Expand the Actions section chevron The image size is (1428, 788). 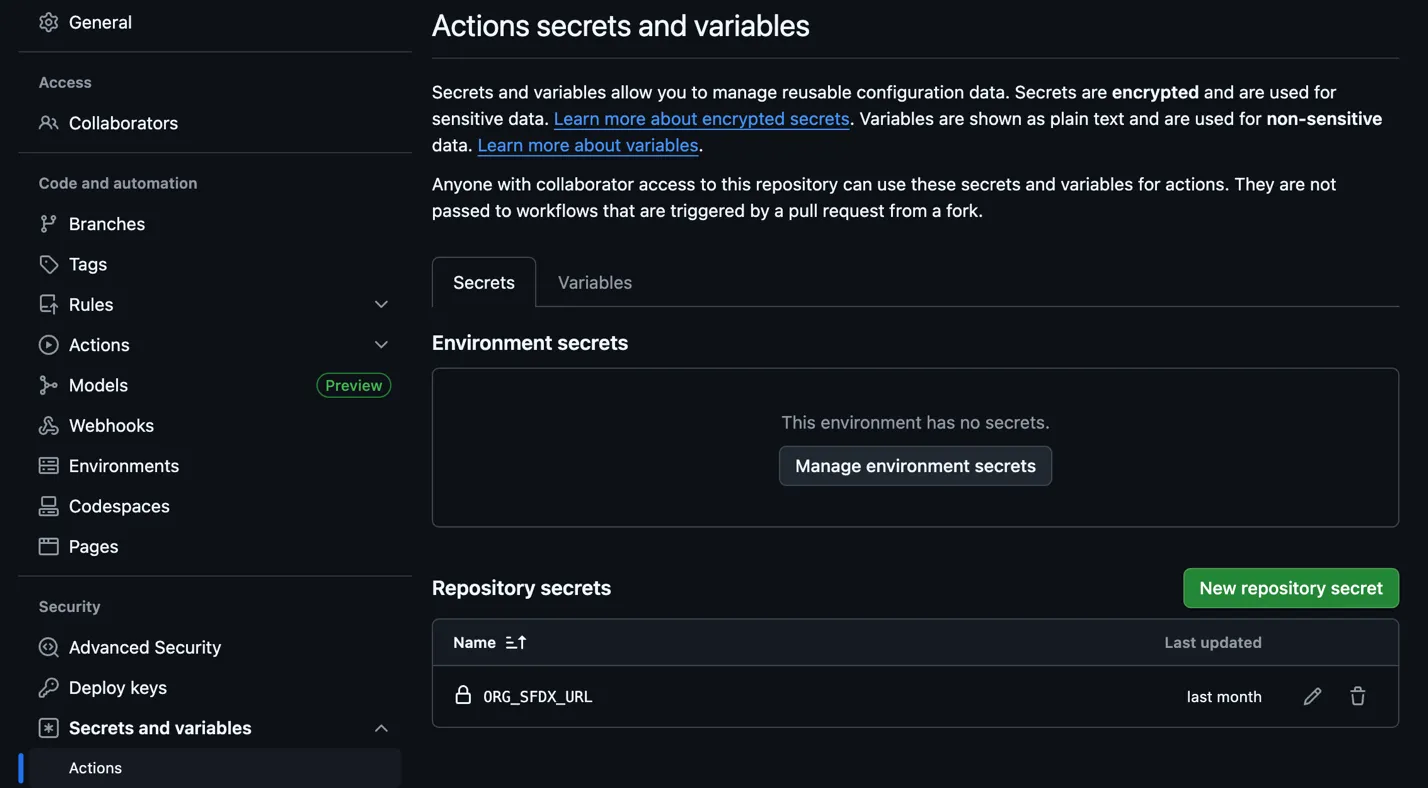click(x=381, y=344)
